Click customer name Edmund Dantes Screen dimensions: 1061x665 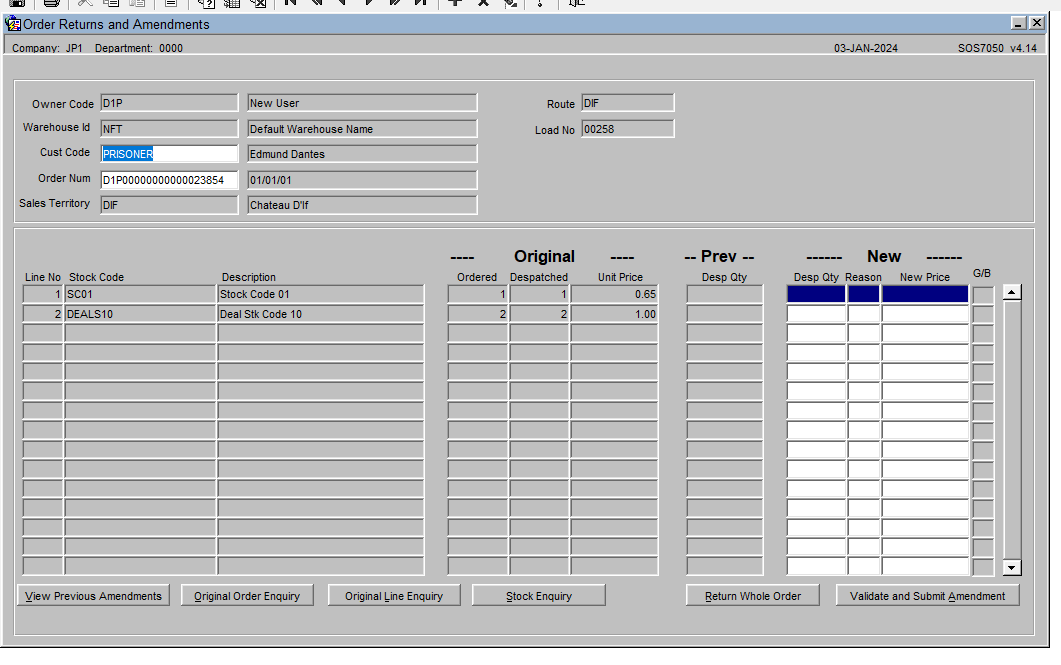pos(362,154)
